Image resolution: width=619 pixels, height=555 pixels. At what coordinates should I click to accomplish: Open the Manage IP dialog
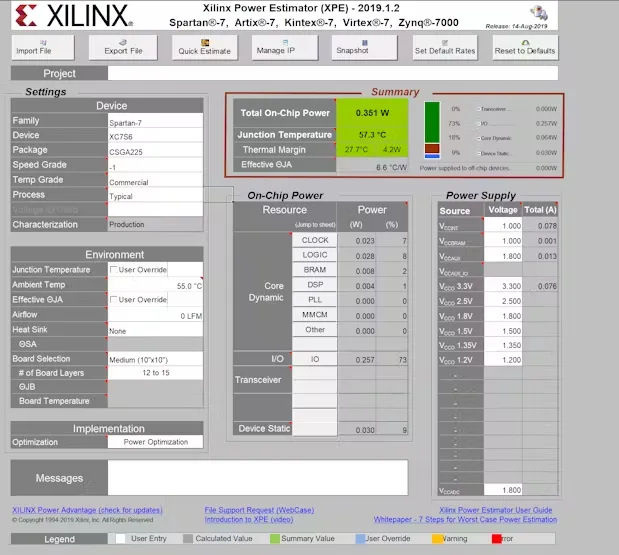pos(285,47)
